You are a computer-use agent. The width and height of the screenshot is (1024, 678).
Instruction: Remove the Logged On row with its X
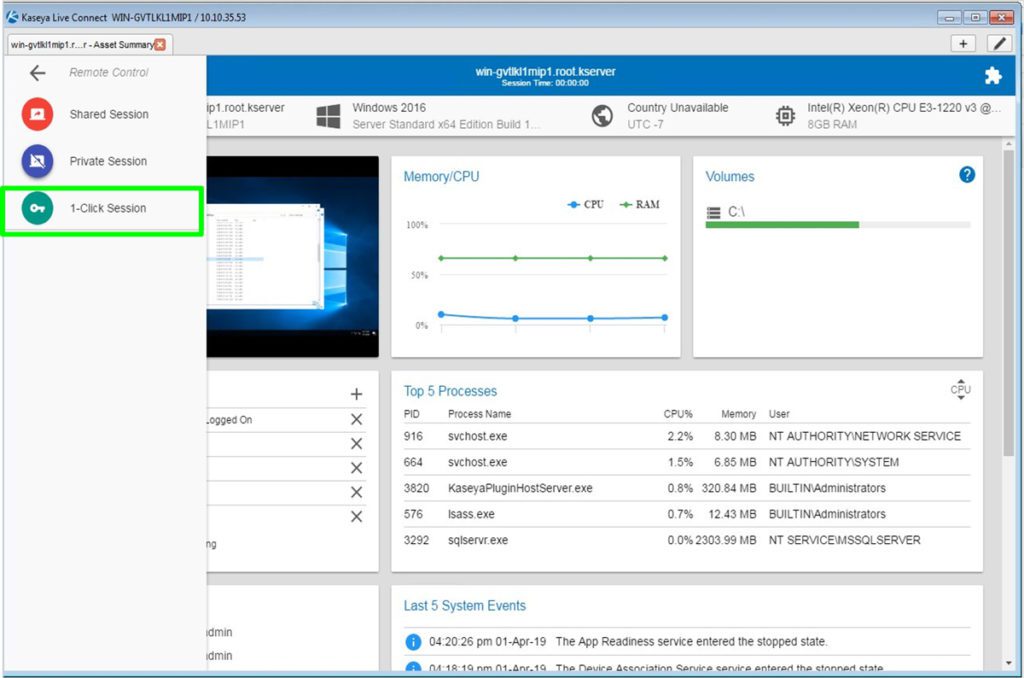click(x=356, y=419)
